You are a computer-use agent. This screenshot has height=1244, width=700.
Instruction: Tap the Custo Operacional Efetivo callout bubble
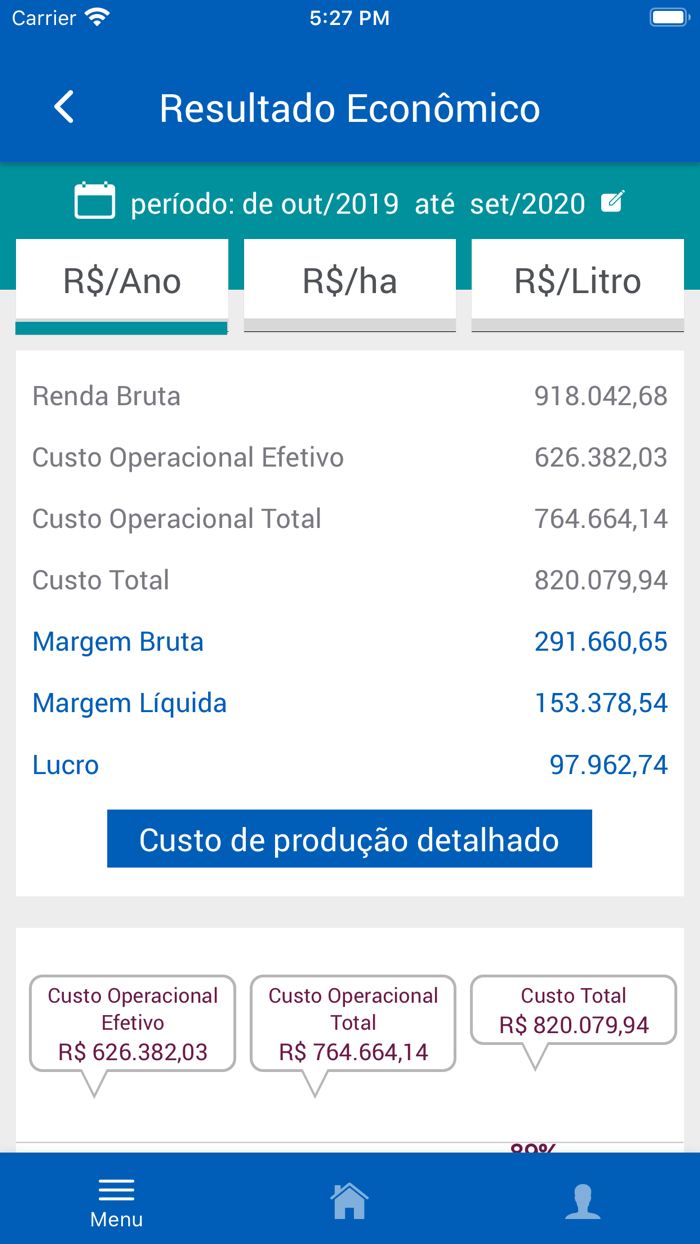click(132, 1021)
